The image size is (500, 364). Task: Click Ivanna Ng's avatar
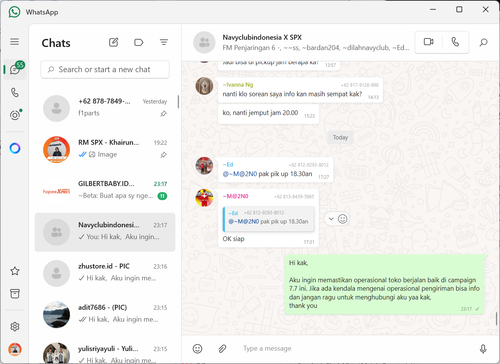[204, 86]
